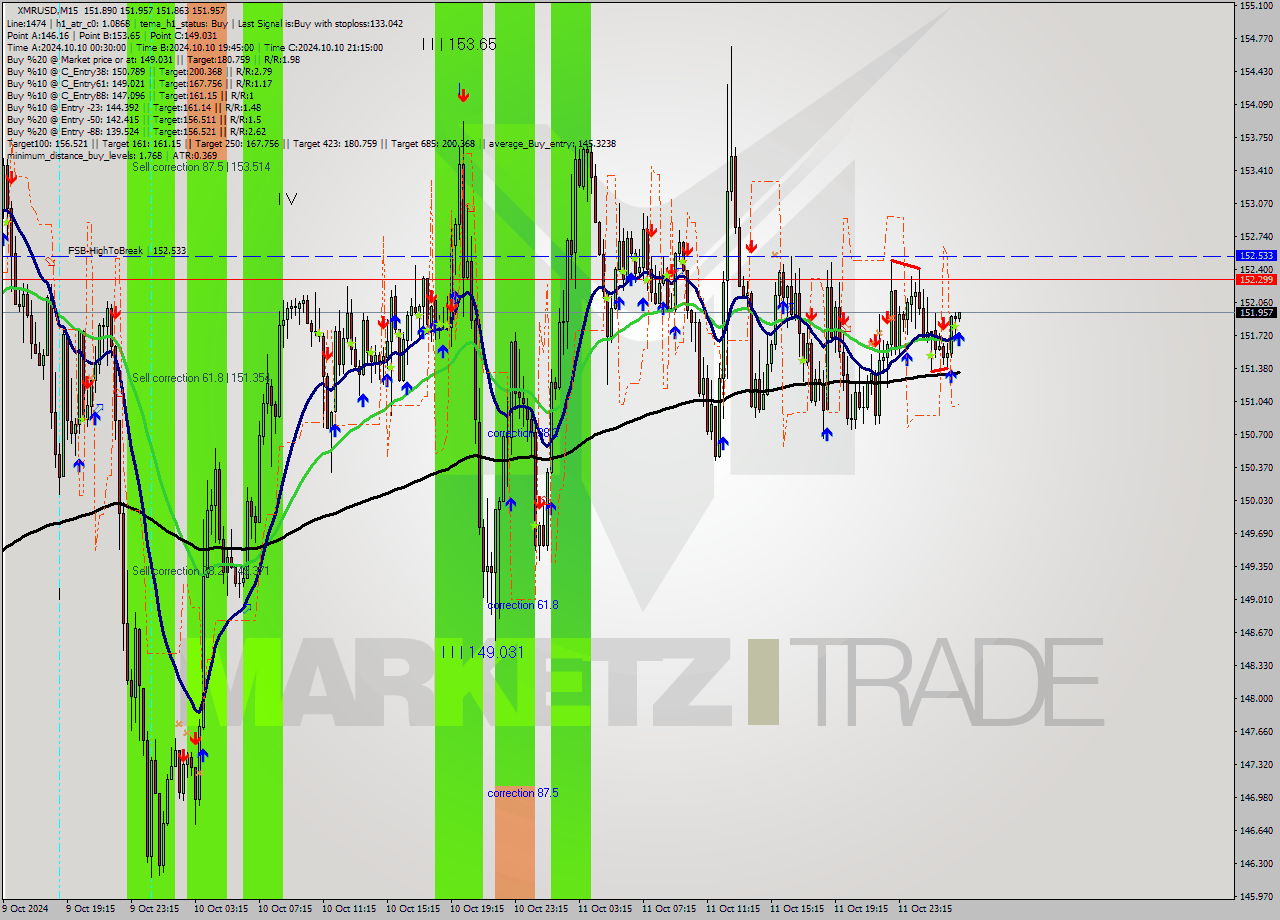Viewport: 1280px width, 920px height.
Task: Click the 148.670 price axis value
Action: coord(1257,633)
